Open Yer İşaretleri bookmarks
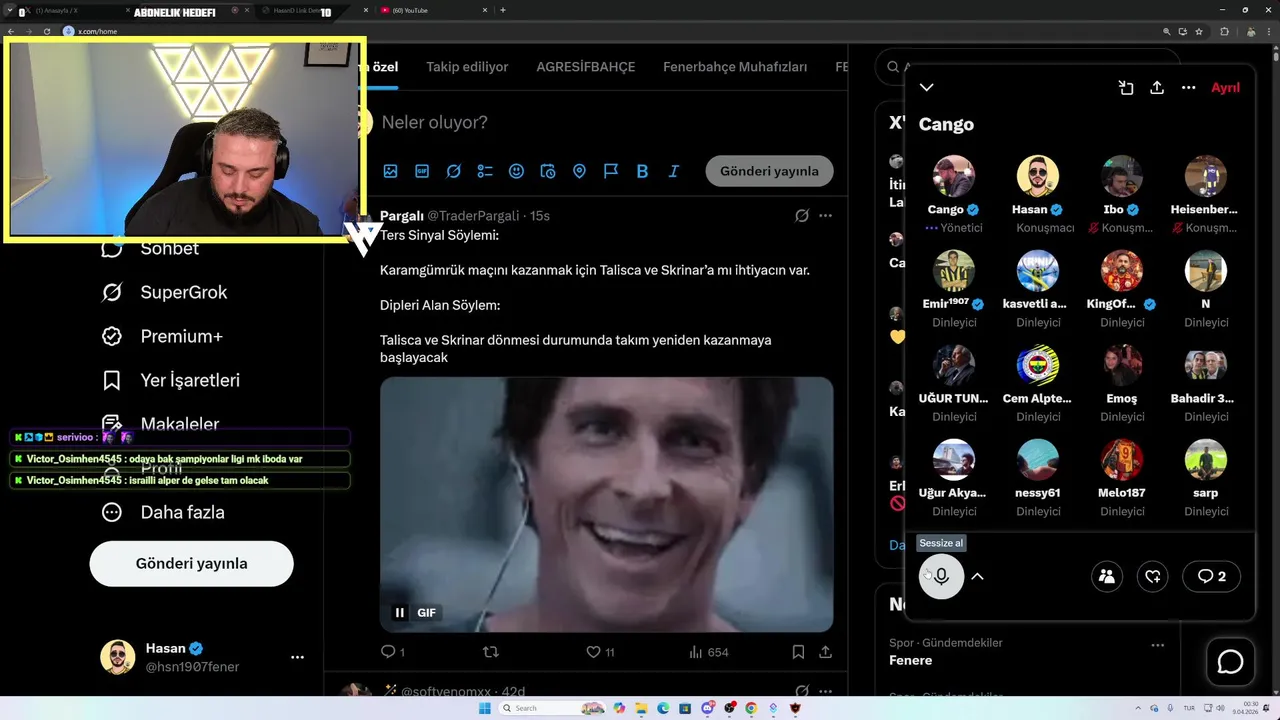The height and width of the screenshot is (720, 1280). 171,380
